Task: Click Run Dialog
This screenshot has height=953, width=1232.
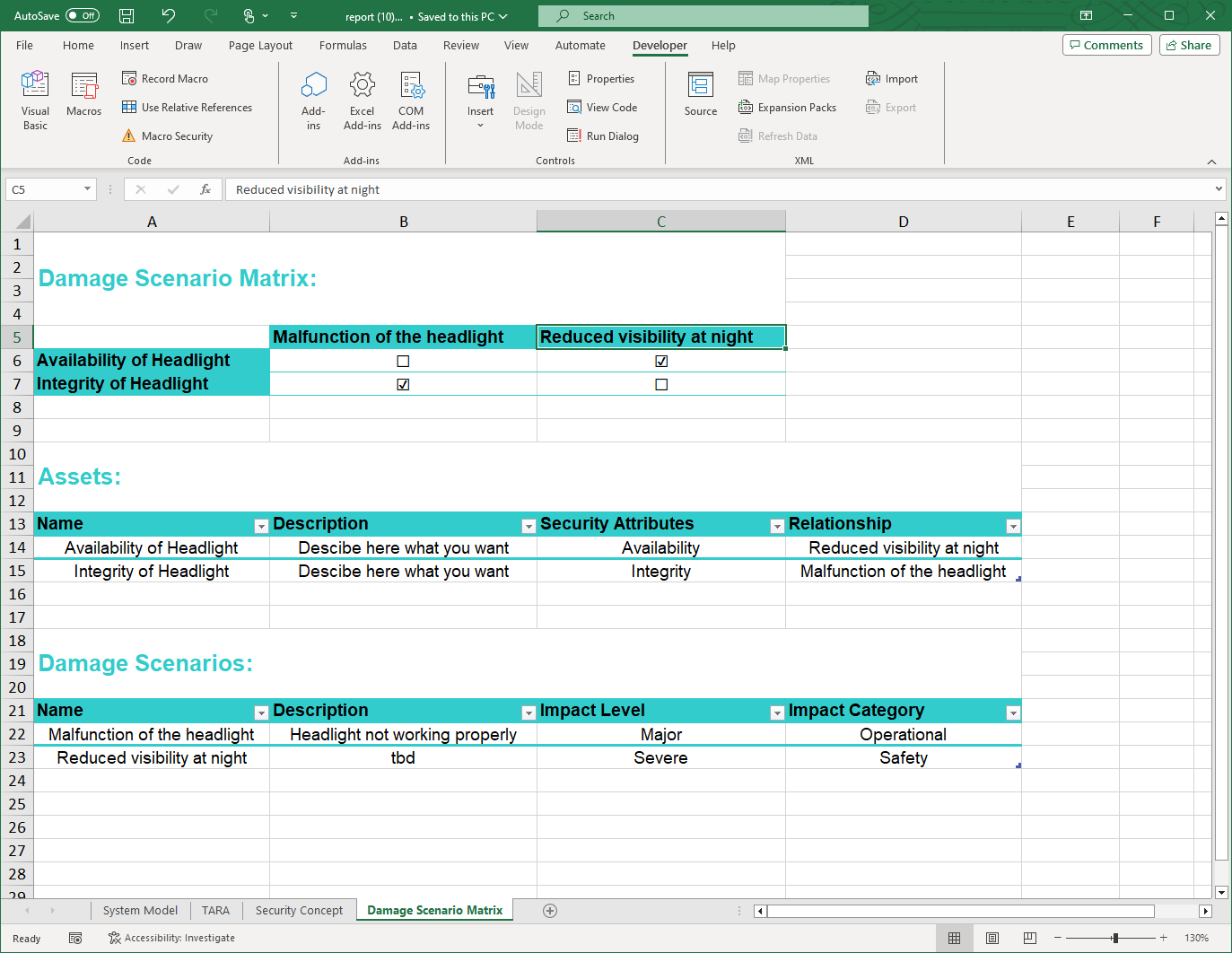Action: pyautogui.click(x=603, y=136)
